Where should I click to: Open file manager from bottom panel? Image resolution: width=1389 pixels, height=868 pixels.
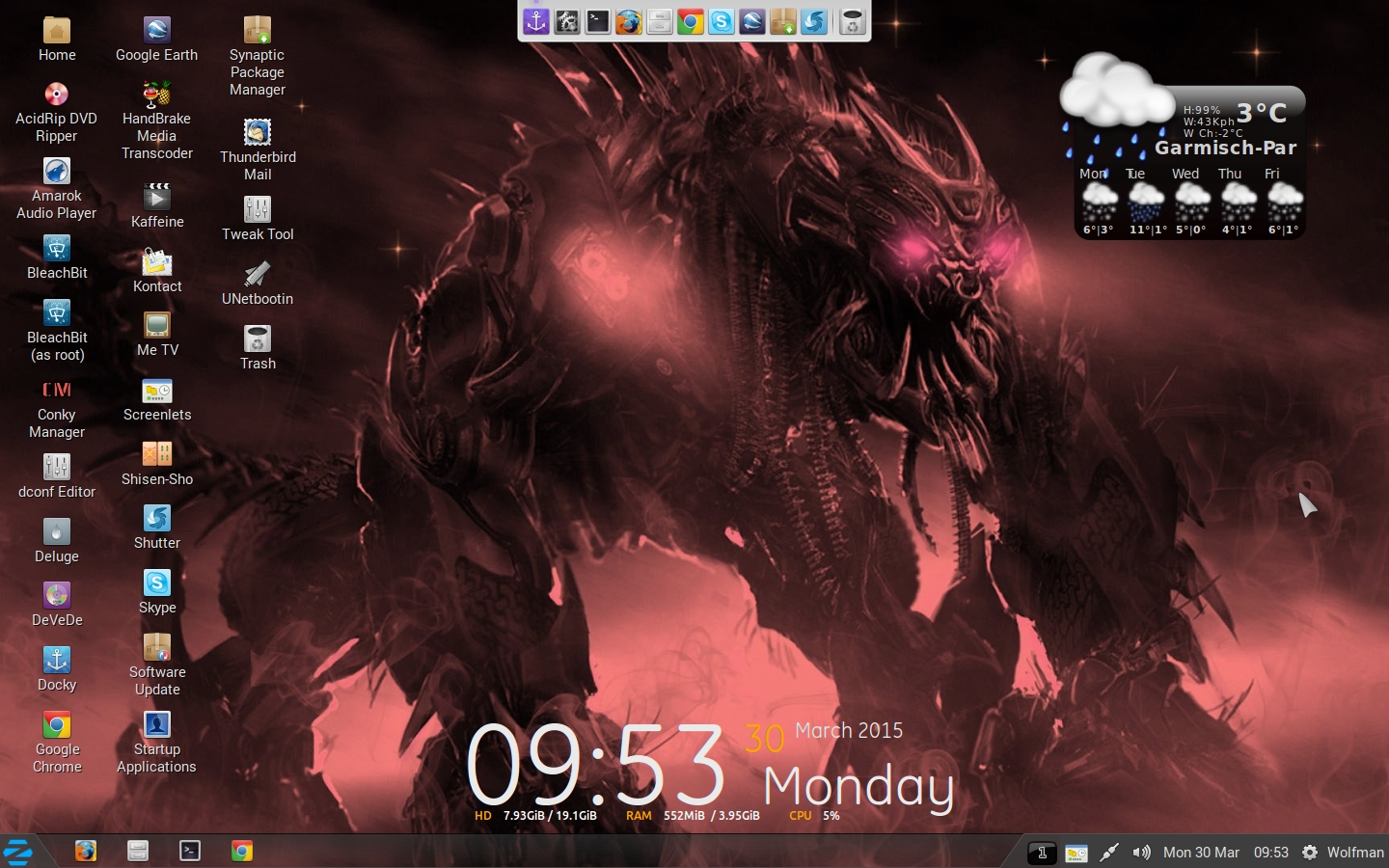pyautogui.click(x=138, y=851)
